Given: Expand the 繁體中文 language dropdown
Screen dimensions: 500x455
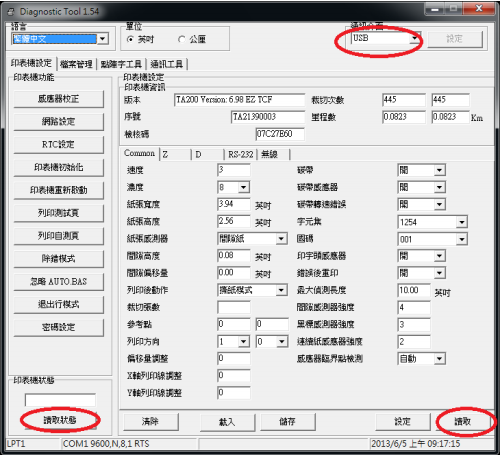Looking at the screenshot, I should (x=103, y=39).
